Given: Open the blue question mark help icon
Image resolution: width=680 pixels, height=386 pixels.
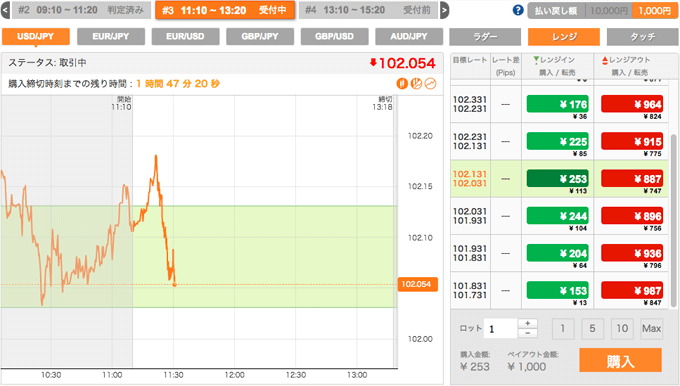Looking at the screenshot, I should 518,10.
